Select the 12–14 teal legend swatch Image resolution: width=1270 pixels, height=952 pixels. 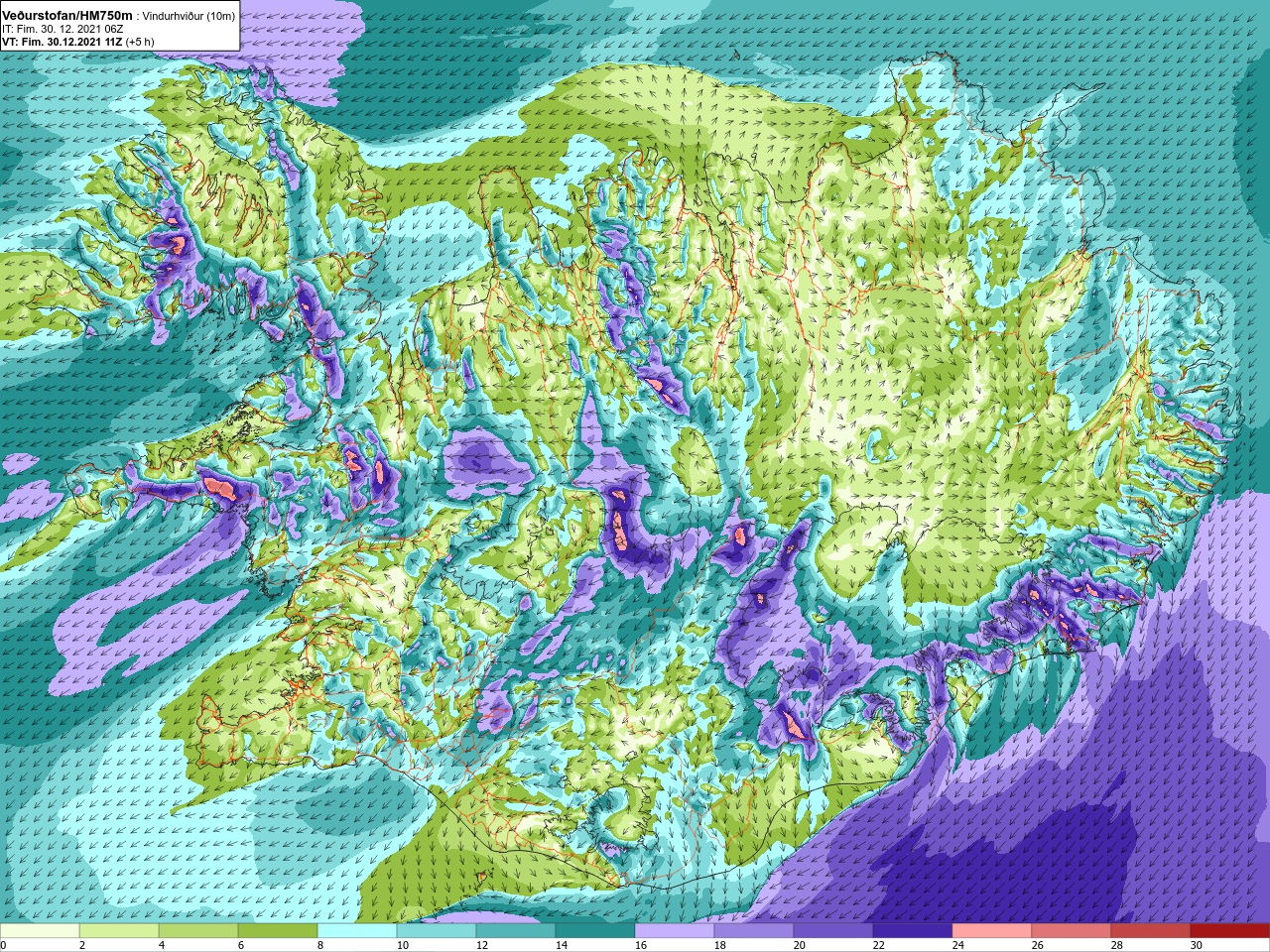pos(516,931)
